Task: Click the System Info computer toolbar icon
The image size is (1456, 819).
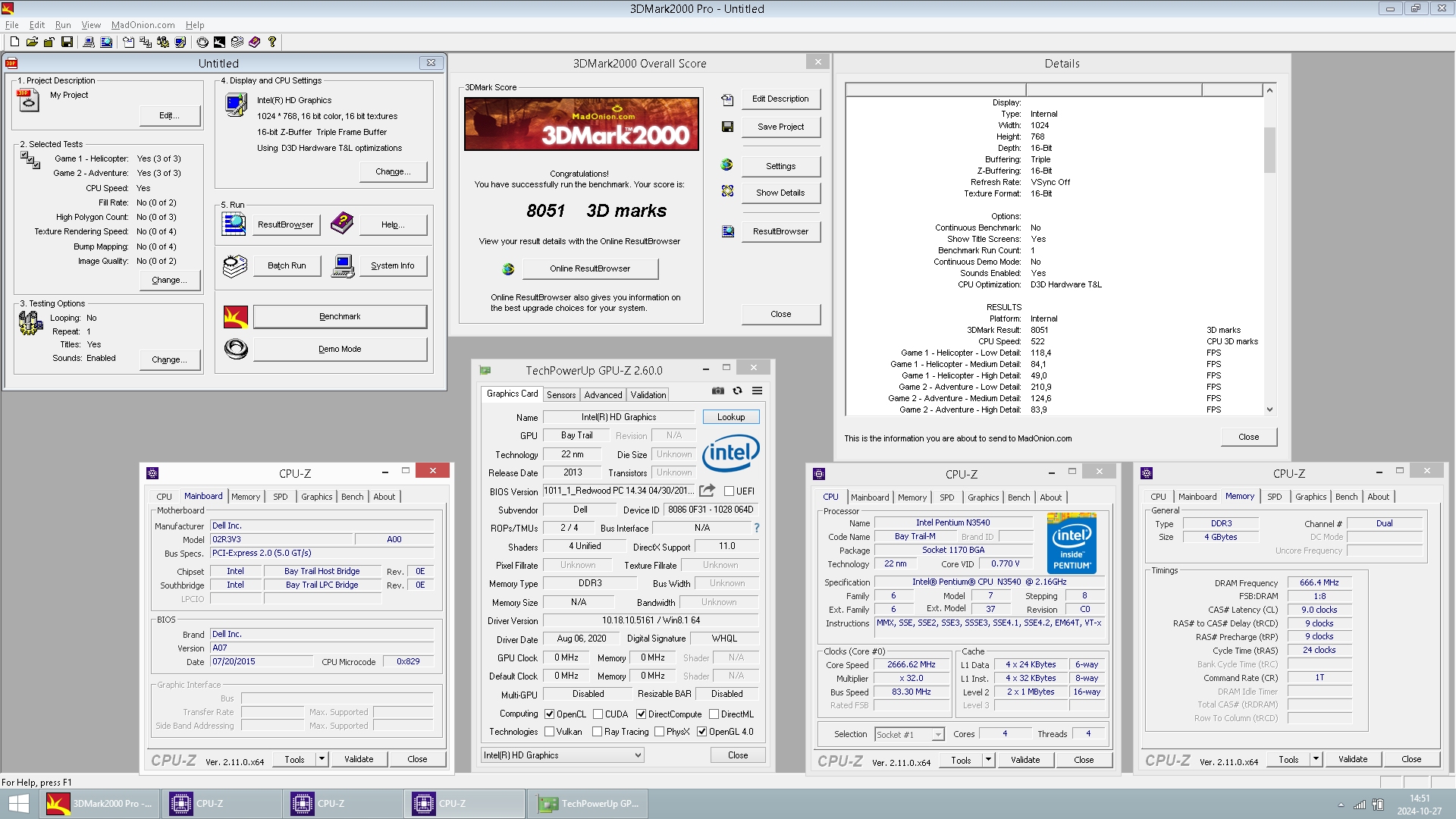Action: 89,42
